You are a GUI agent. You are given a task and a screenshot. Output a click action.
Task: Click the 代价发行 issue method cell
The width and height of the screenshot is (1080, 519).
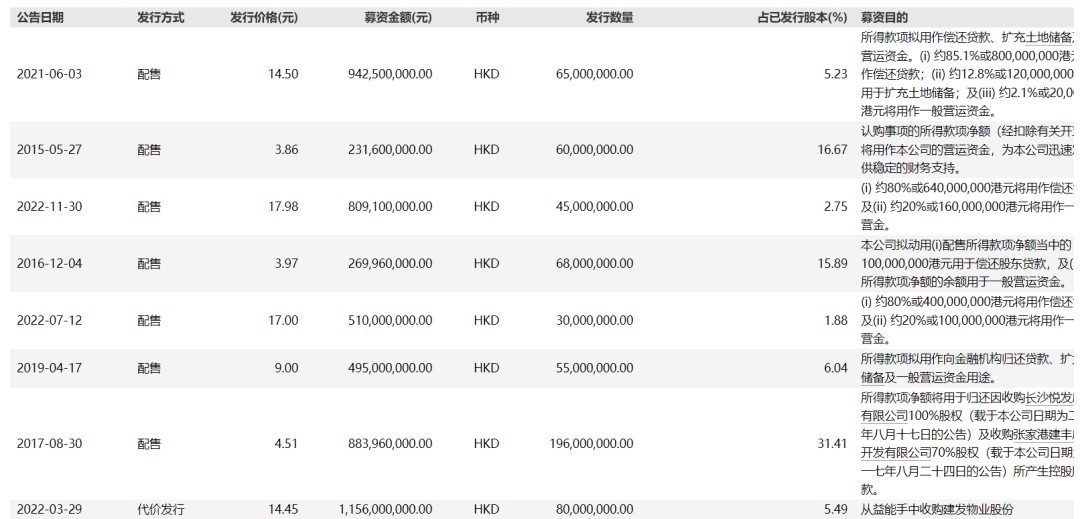[x=160, y=510]
